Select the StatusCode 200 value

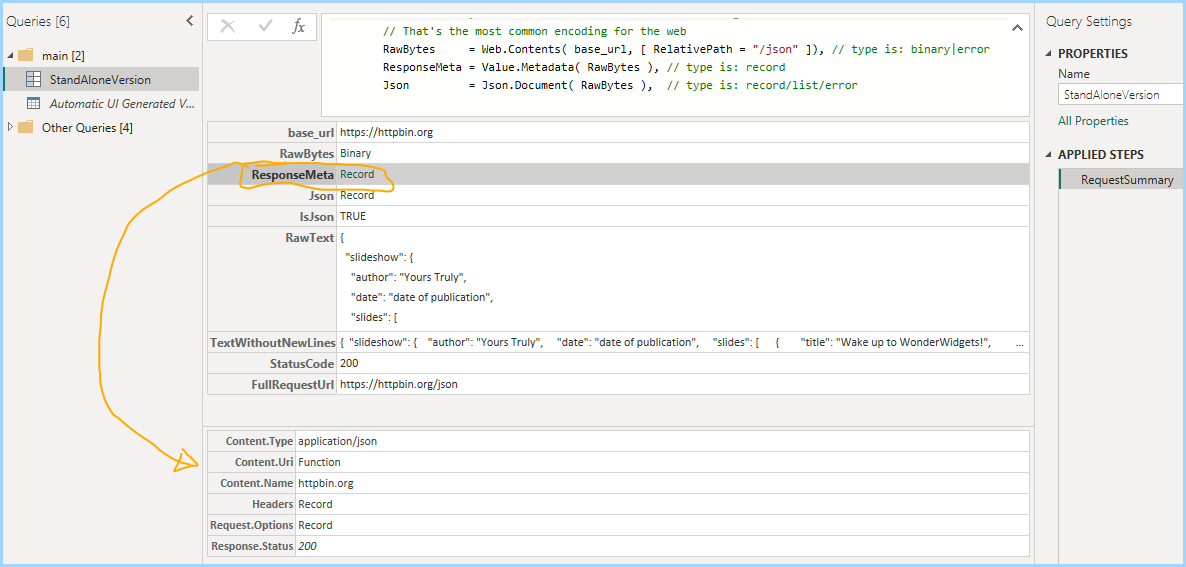[349, 364]
